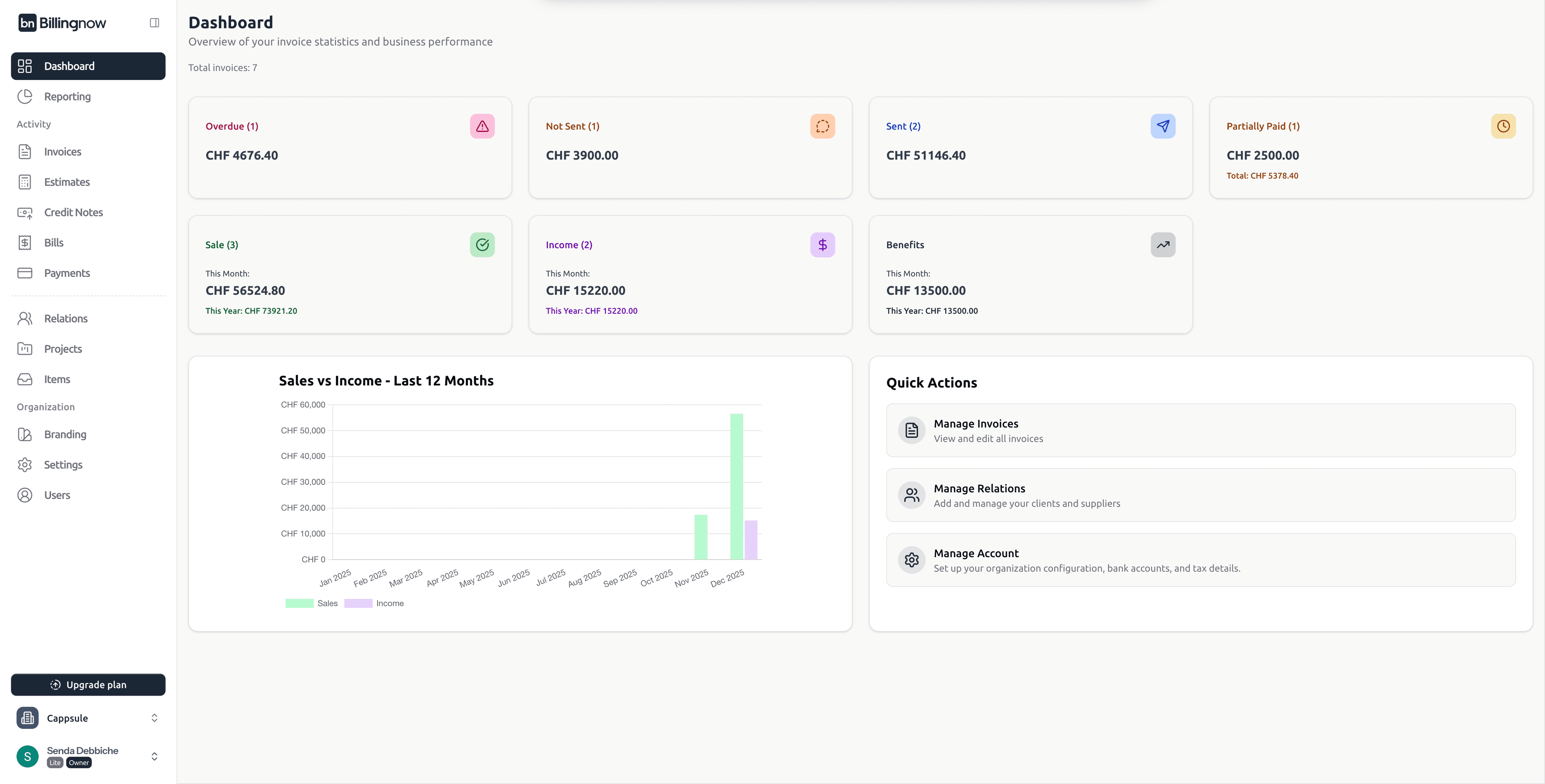Click the Income dollar sign icon
The height and width of the screenshot is (784, 1545).
pos(822,244)
